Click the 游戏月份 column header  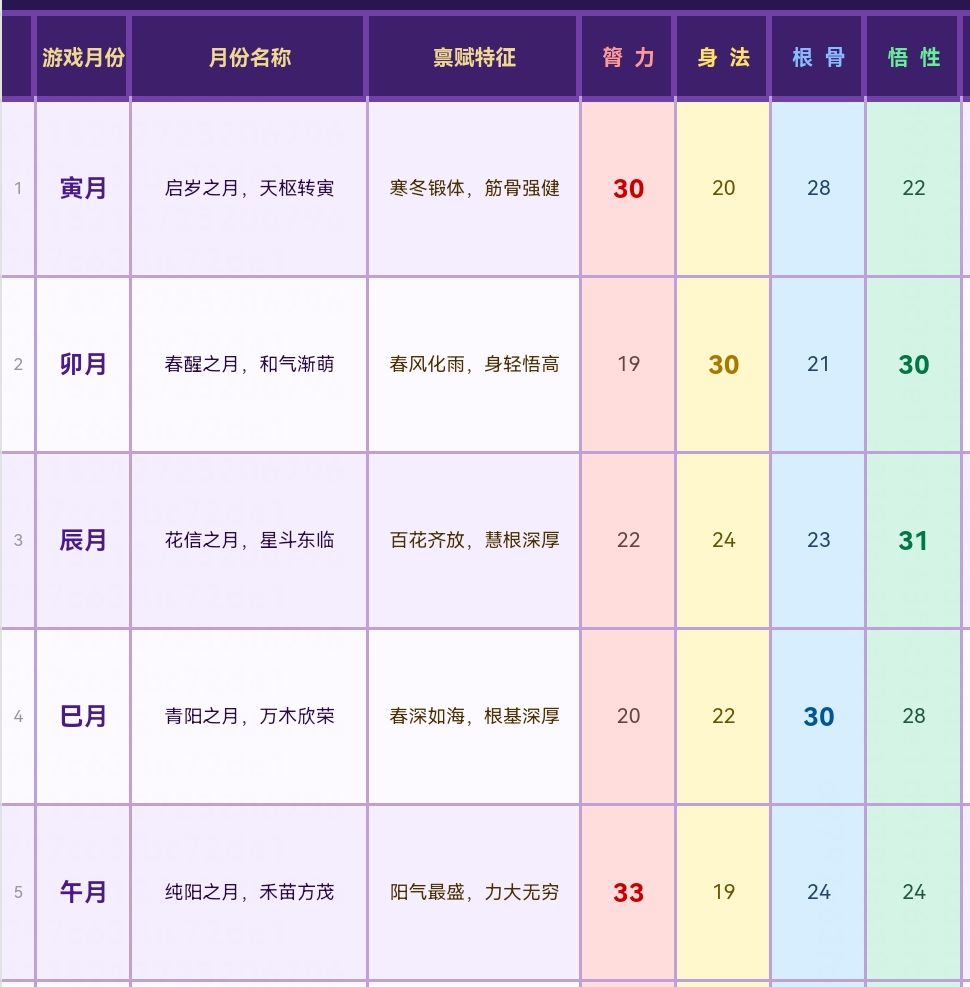[83, 57]
